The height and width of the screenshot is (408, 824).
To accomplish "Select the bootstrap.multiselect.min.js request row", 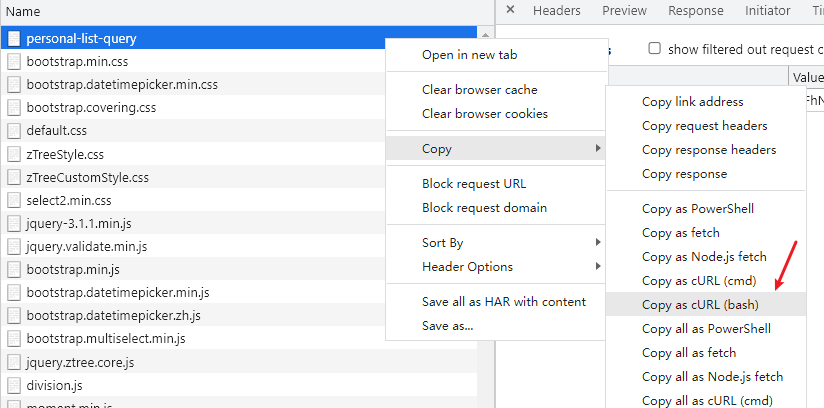I will (x=105, y=339).
